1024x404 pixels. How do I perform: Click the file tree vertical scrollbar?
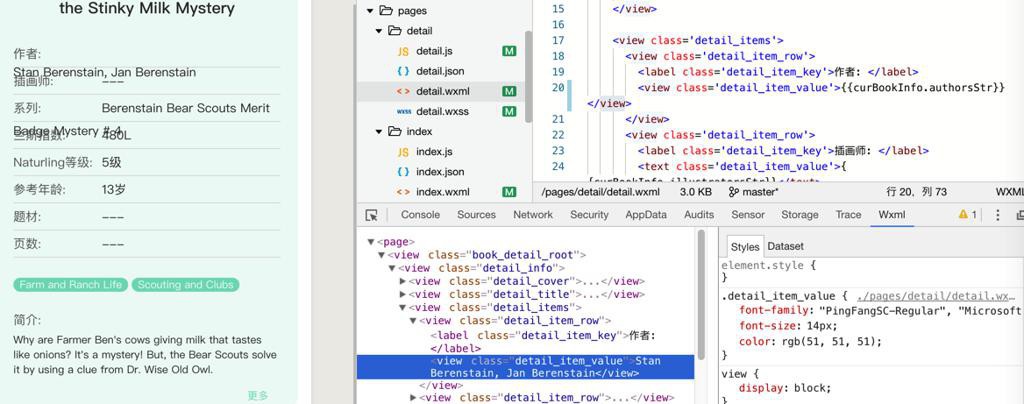click(528, 77)
